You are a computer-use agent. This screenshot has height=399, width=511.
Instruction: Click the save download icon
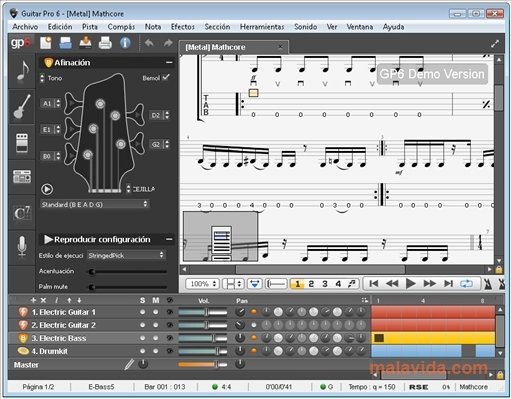pyautogui.click(x=85, y=43)
